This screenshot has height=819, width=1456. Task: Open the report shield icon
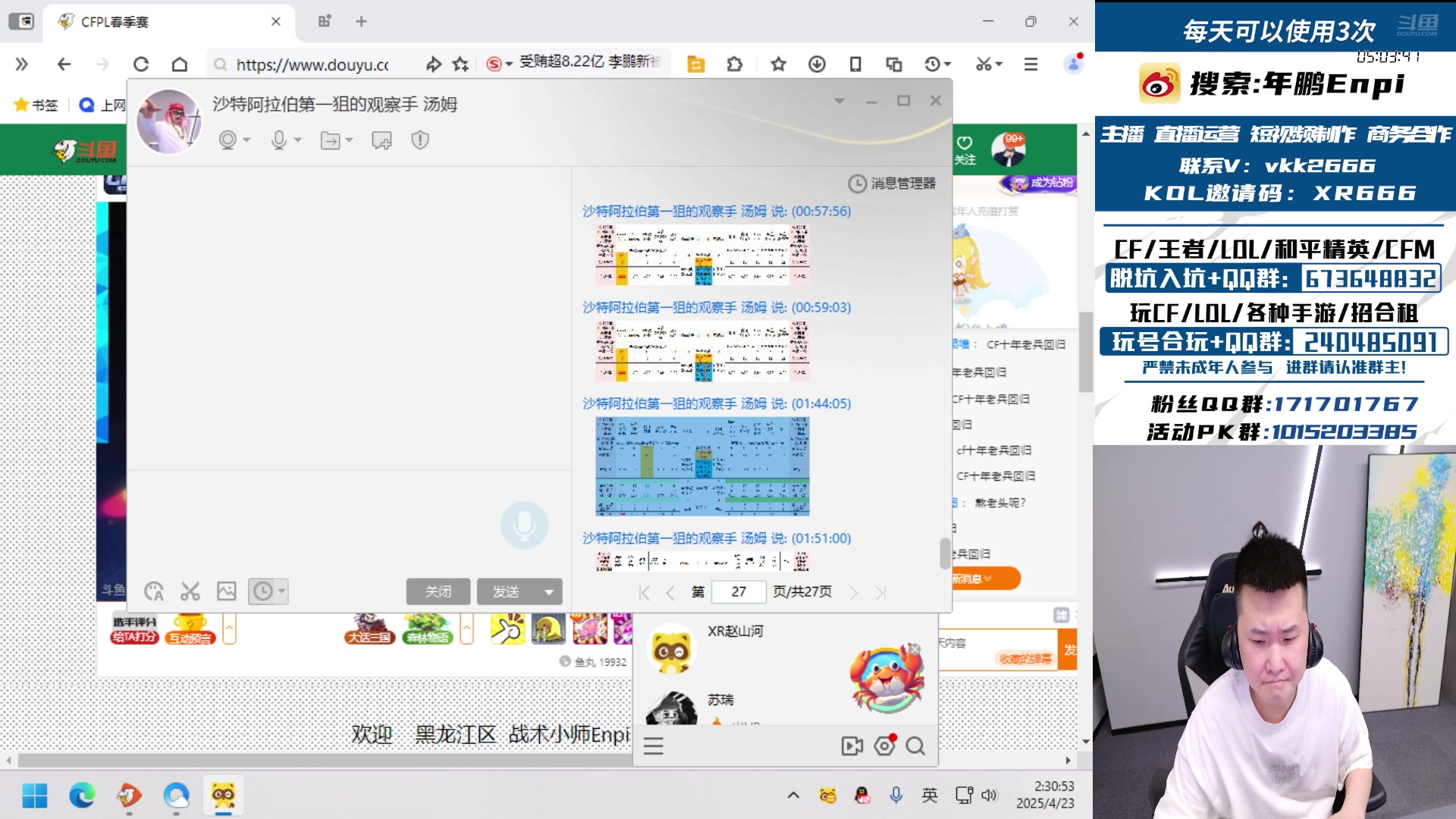(420, 140)
